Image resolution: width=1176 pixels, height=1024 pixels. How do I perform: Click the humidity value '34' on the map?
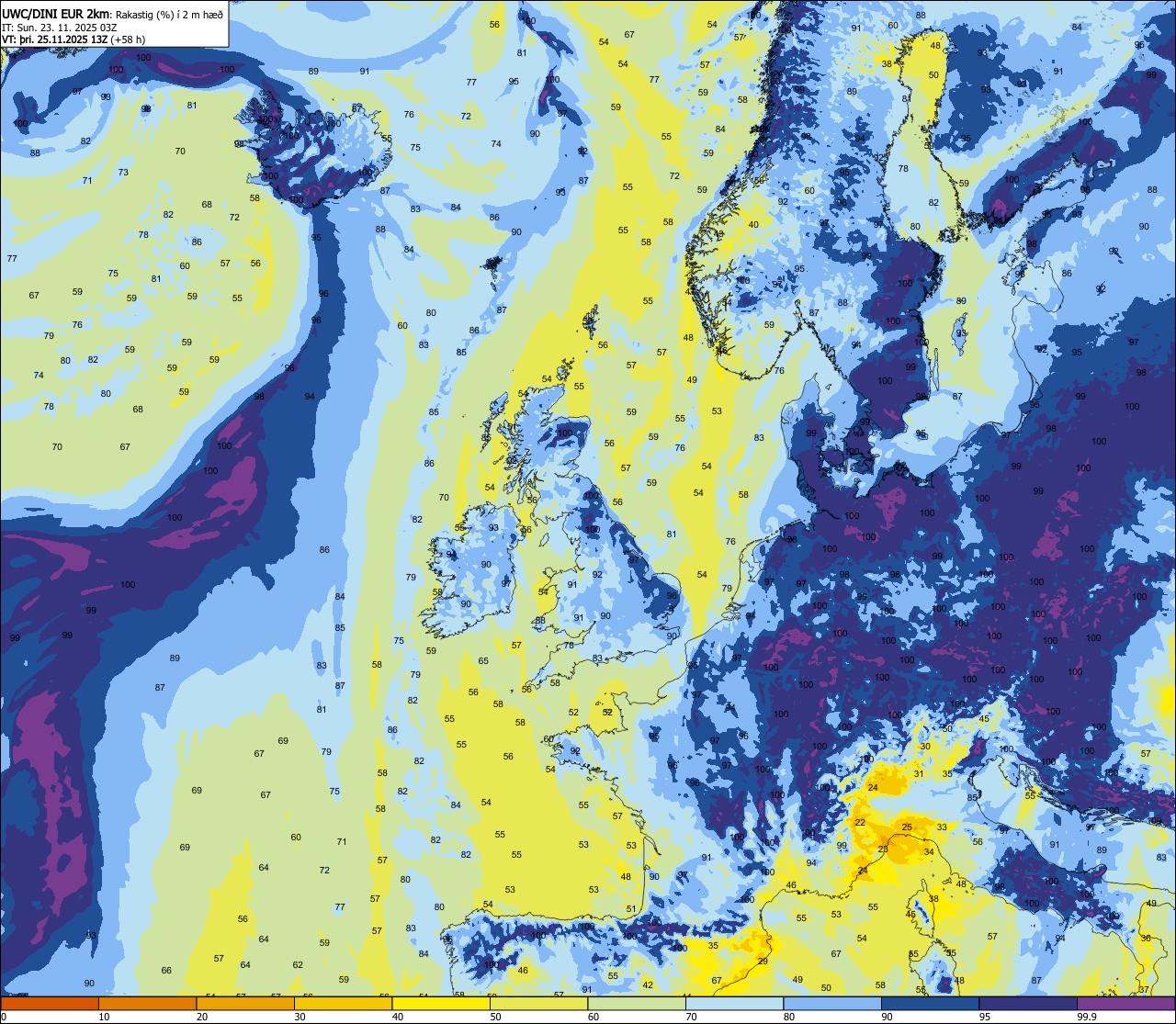(x=929, y=851)
